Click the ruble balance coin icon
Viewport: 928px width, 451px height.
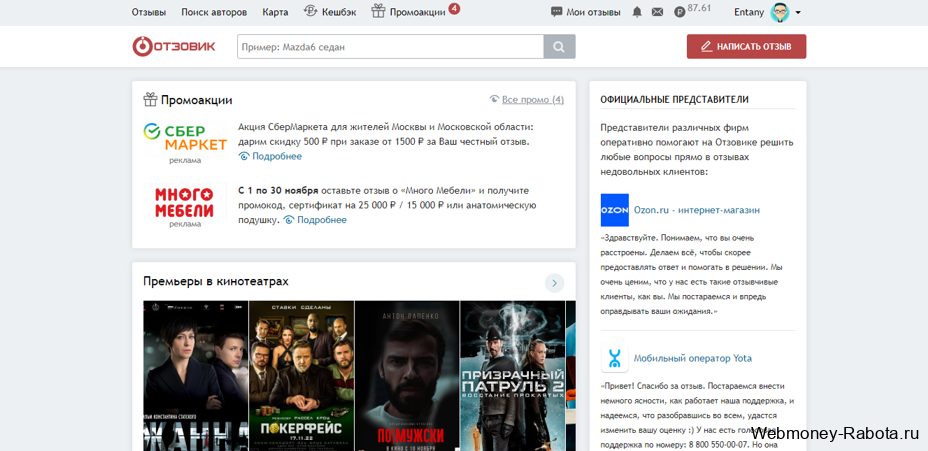coord(679,12)
